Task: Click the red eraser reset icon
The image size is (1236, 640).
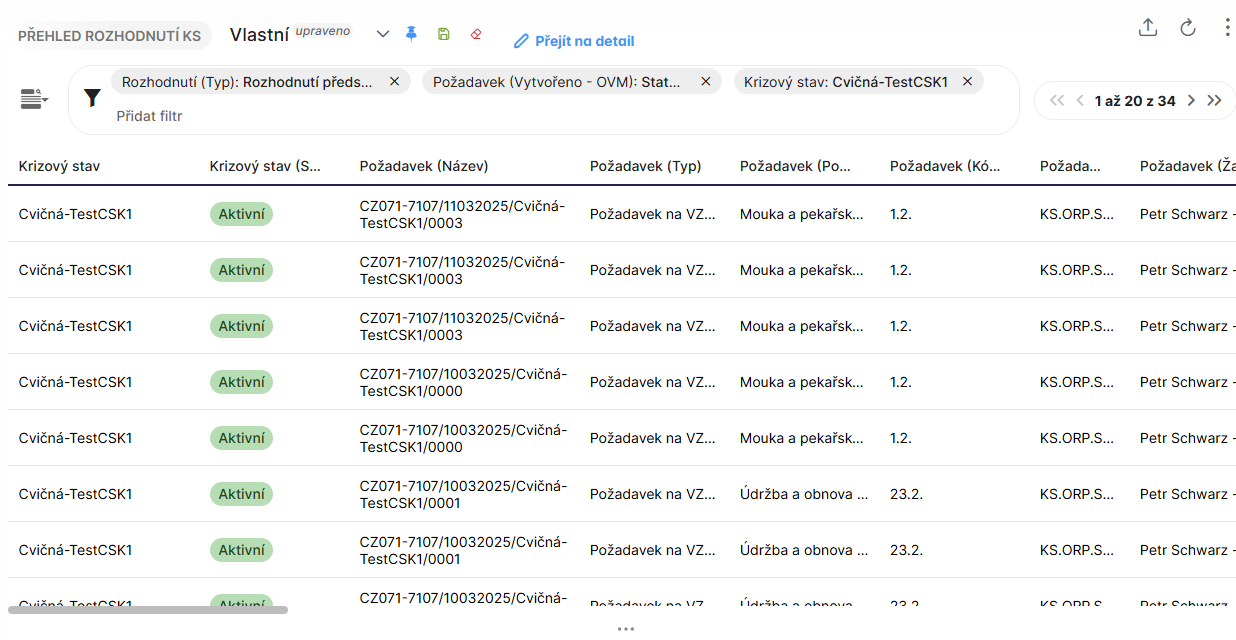Action: pos(476,34)
